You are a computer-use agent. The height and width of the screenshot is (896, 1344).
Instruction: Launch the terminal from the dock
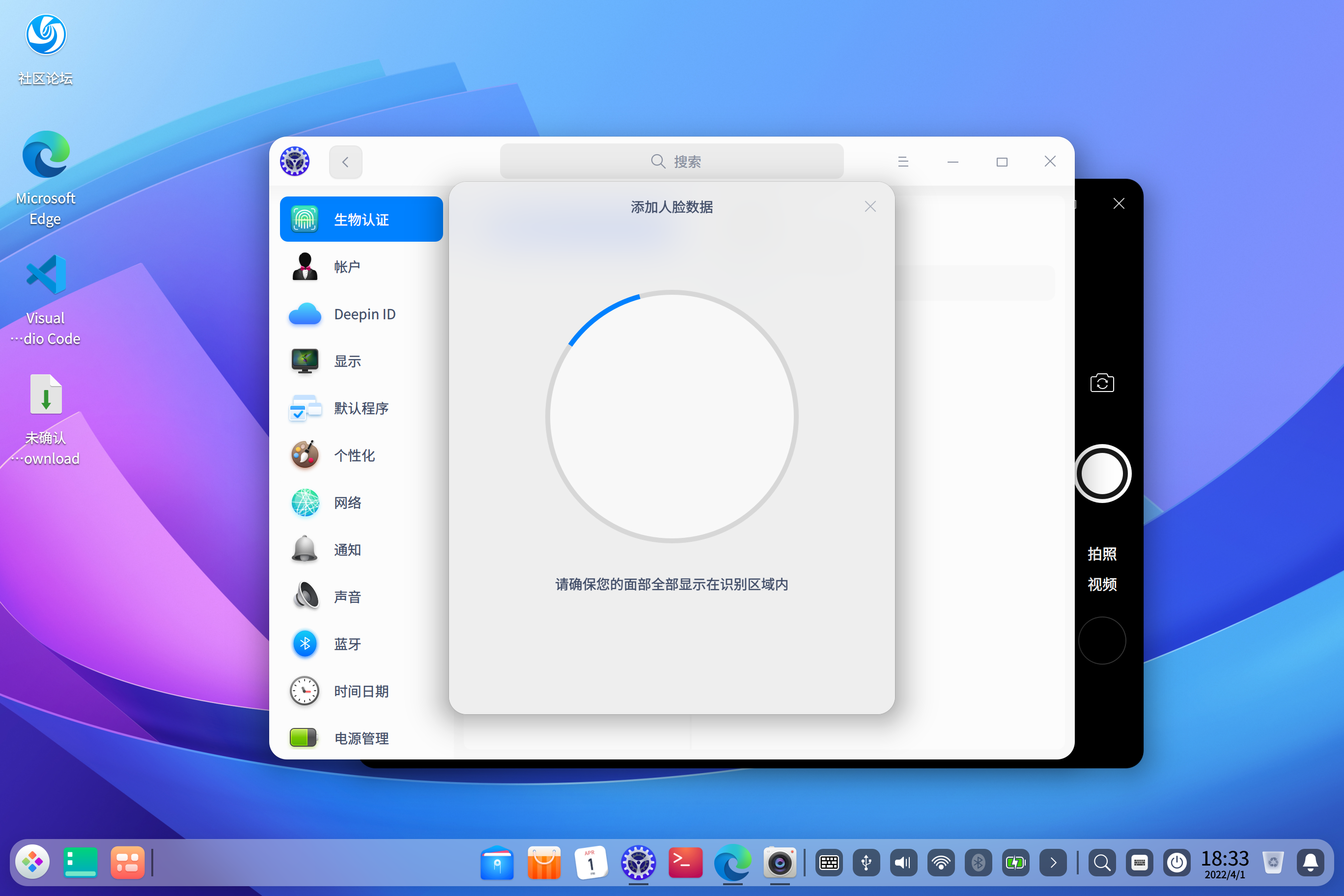[685, 863]
